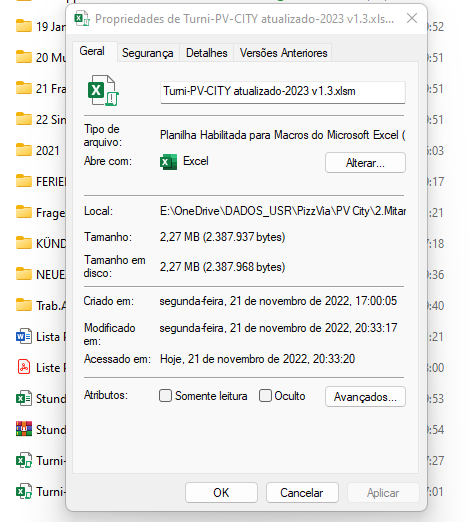469x522 pixels.
Task: Click the file type 'Planilha Habilitada para Macros' text
Action: tap(282, 135)
